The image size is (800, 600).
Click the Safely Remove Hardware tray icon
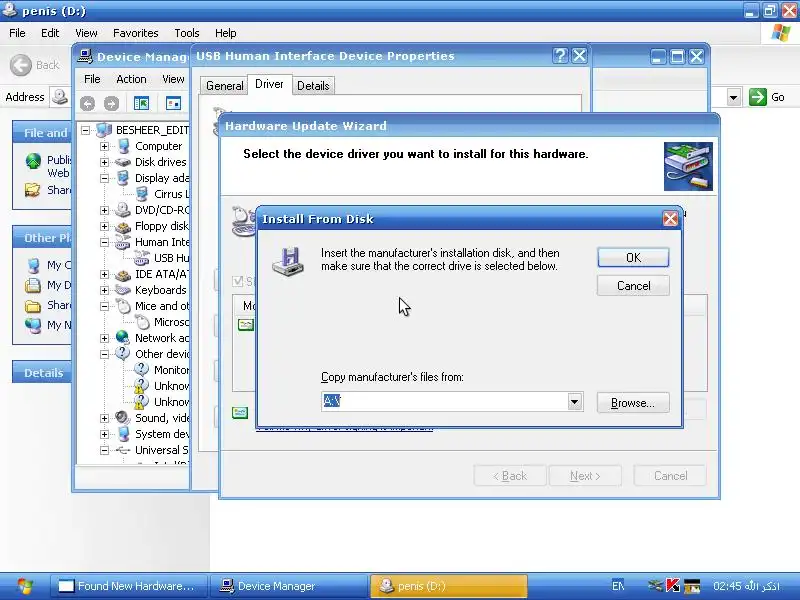[655, 586]
